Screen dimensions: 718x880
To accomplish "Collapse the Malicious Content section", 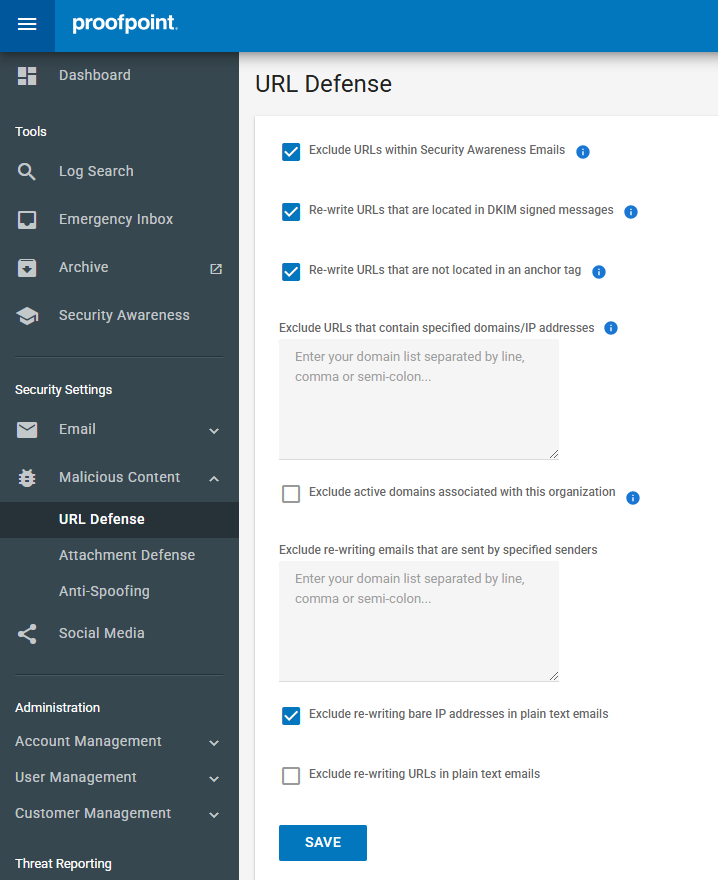I will click(213, 479).
